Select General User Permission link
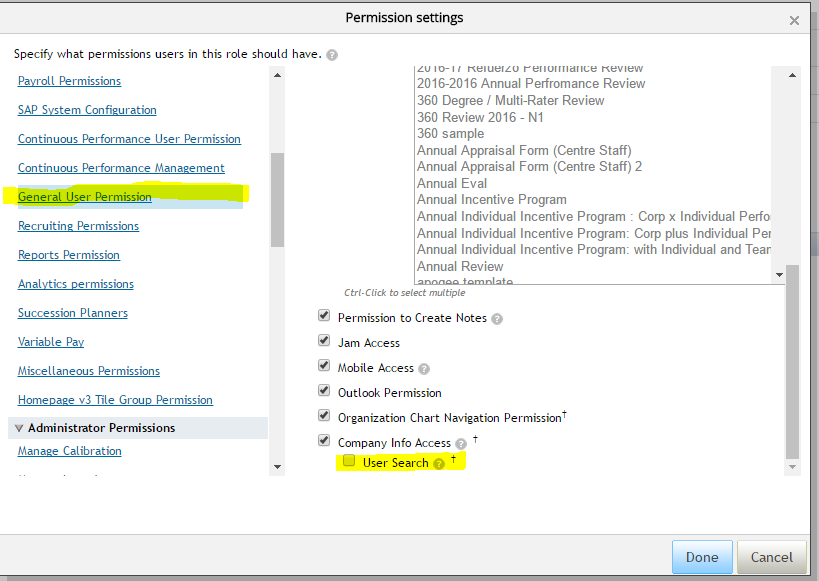The height and width of the screenshot is (581, 819). tap(85, 197)
